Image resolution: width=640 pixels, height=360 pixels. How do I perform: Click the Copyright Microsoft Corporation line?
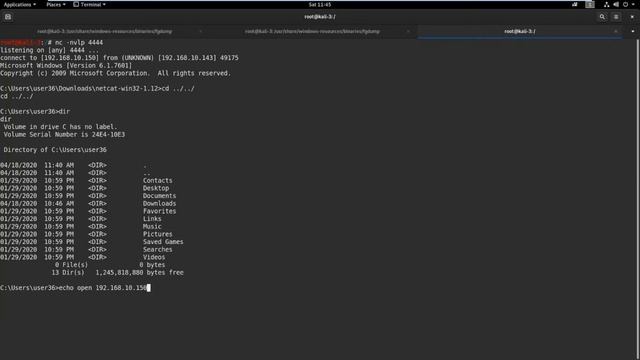pos(116,73)
